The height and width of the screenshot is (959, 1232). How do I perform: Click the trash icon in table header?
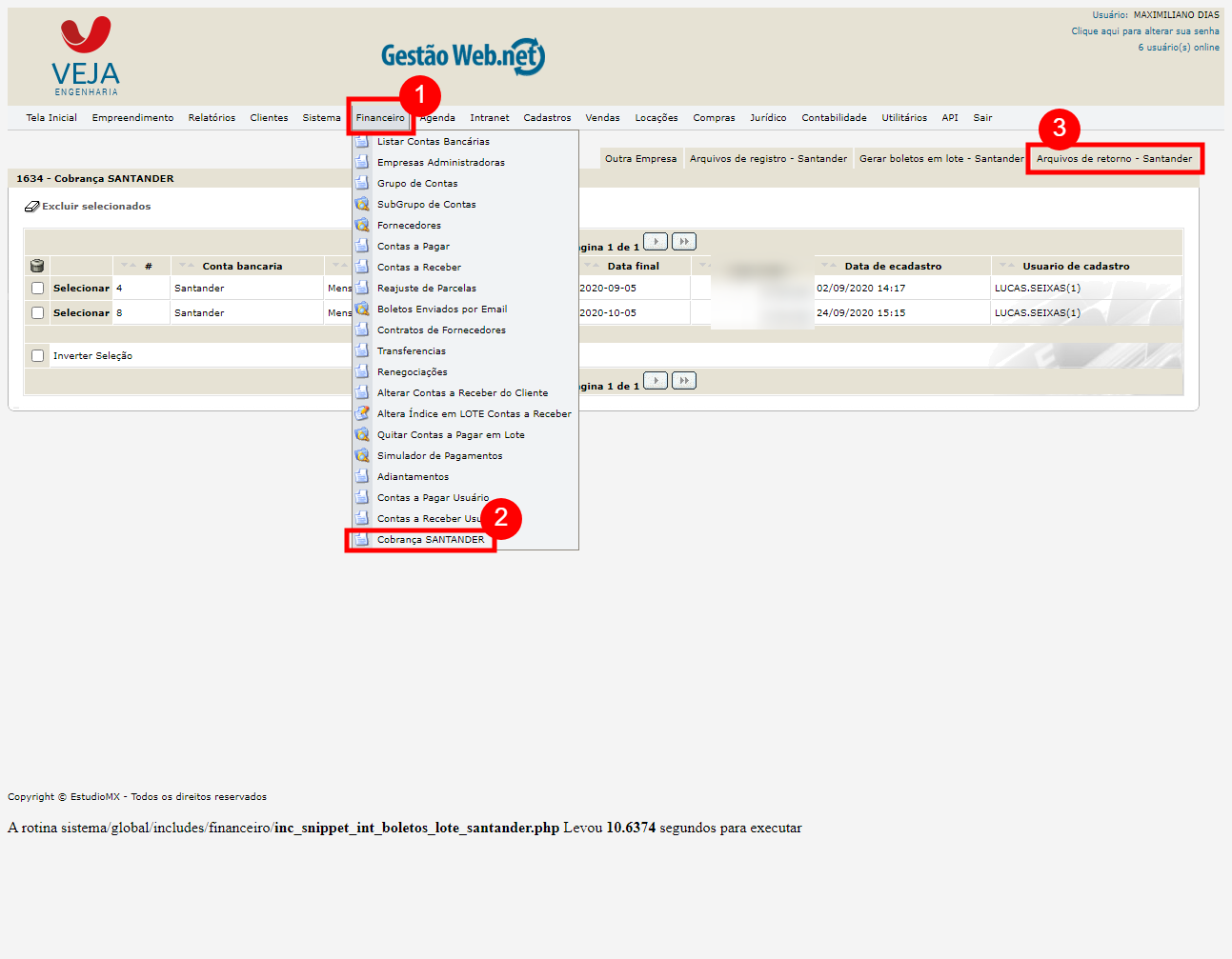pyautogui.click(x=37, y=266)
